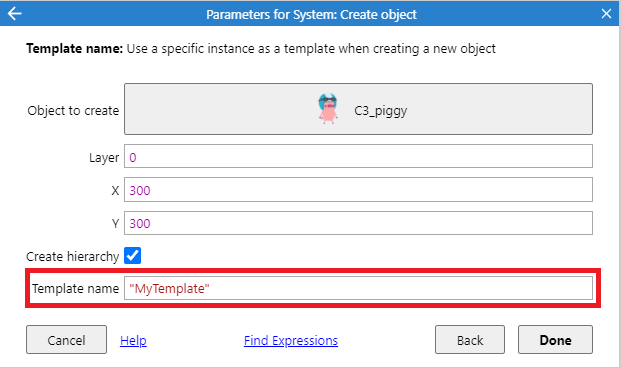This screenshot has height=368, width=621.
Task: Focus the Layer input field
Action: [358, 156]
